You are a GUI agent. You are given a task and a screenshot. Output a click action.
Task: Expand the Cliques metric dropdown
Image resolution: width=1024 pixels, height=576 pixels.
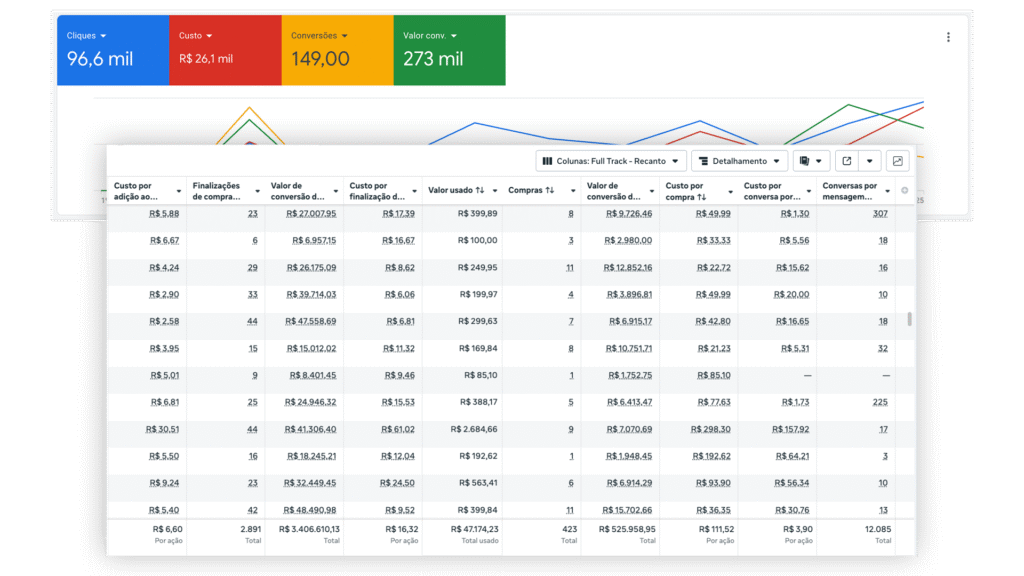point(103,36)
